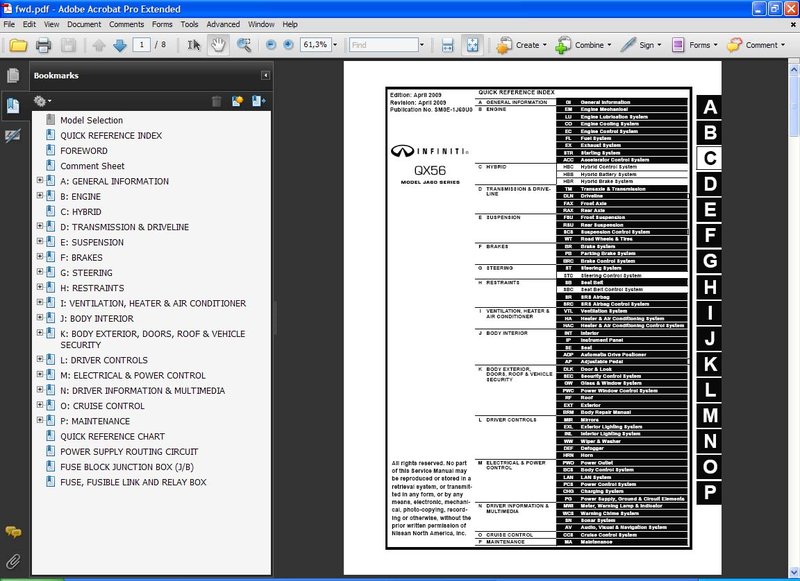Select the Hand tool
Image resolution: width=800 pixels, height=581 pixels.
tap(217, 45)
